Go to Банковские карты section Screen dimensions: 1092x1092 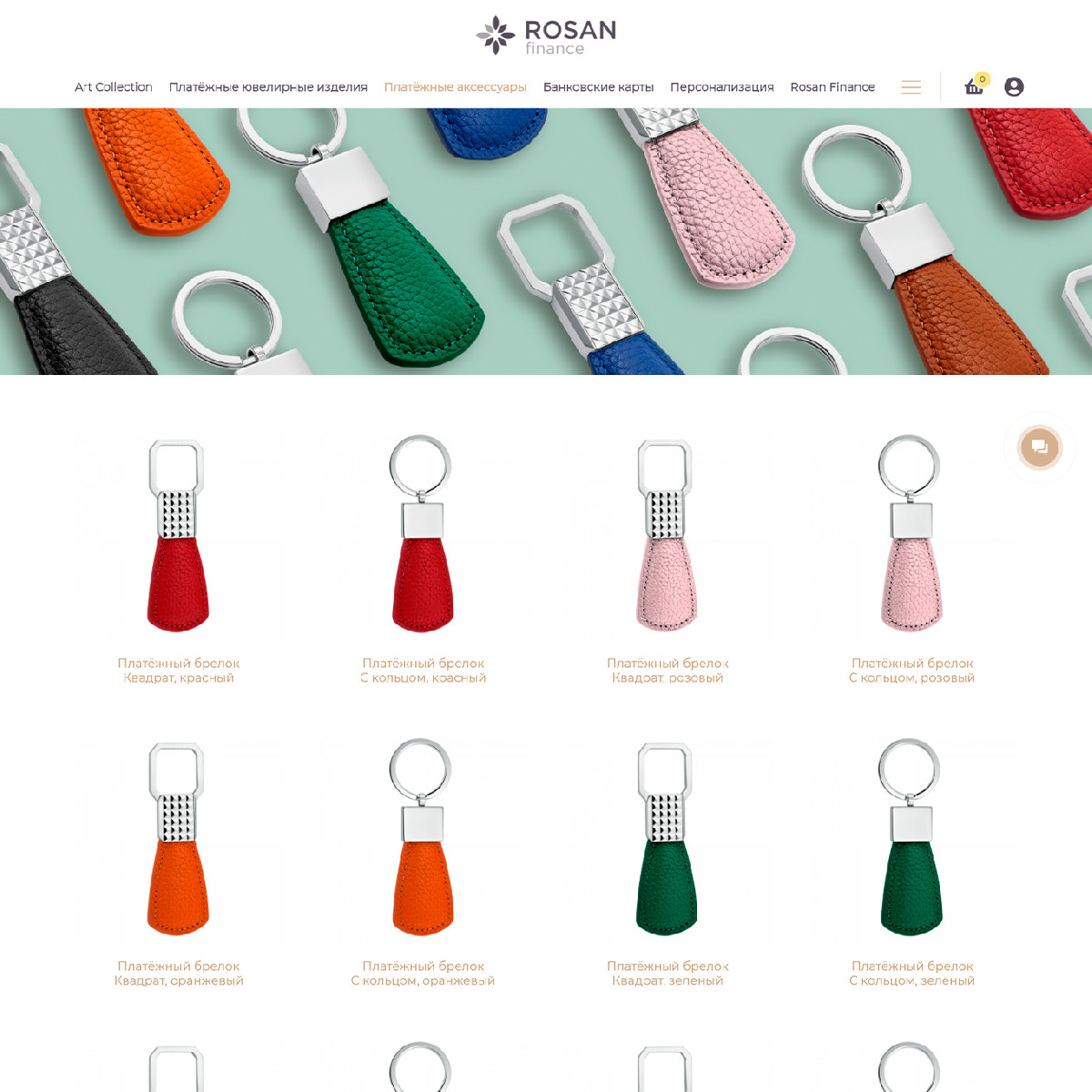(x=599, y=87)
